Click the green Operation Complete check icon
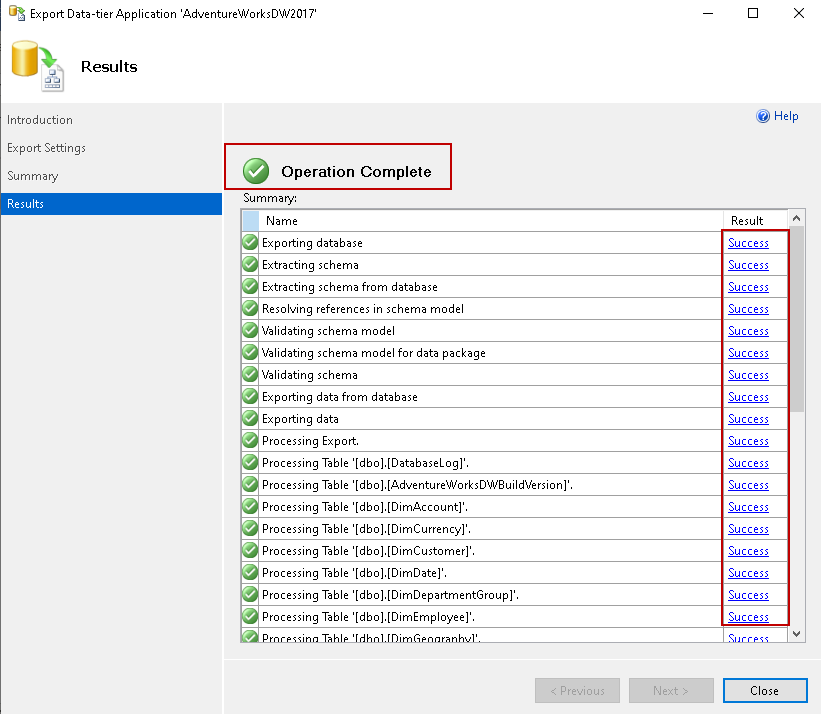 coord(257,171)
